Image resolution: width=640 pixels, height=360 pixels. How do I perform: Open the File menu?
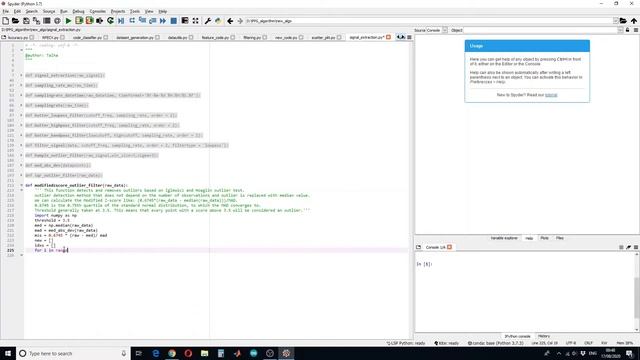tap(5, 11)
